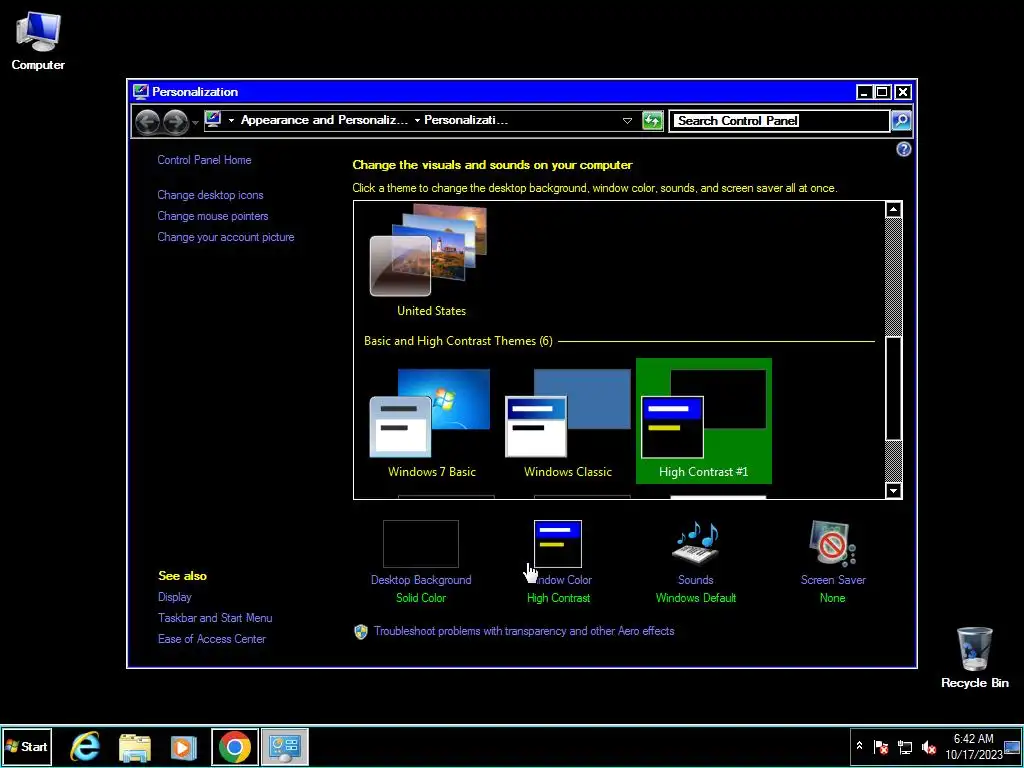Switch to Google Chrome on the taskbar
Viewport: 1024px width, 768px height.
click(x=234, y=746)
